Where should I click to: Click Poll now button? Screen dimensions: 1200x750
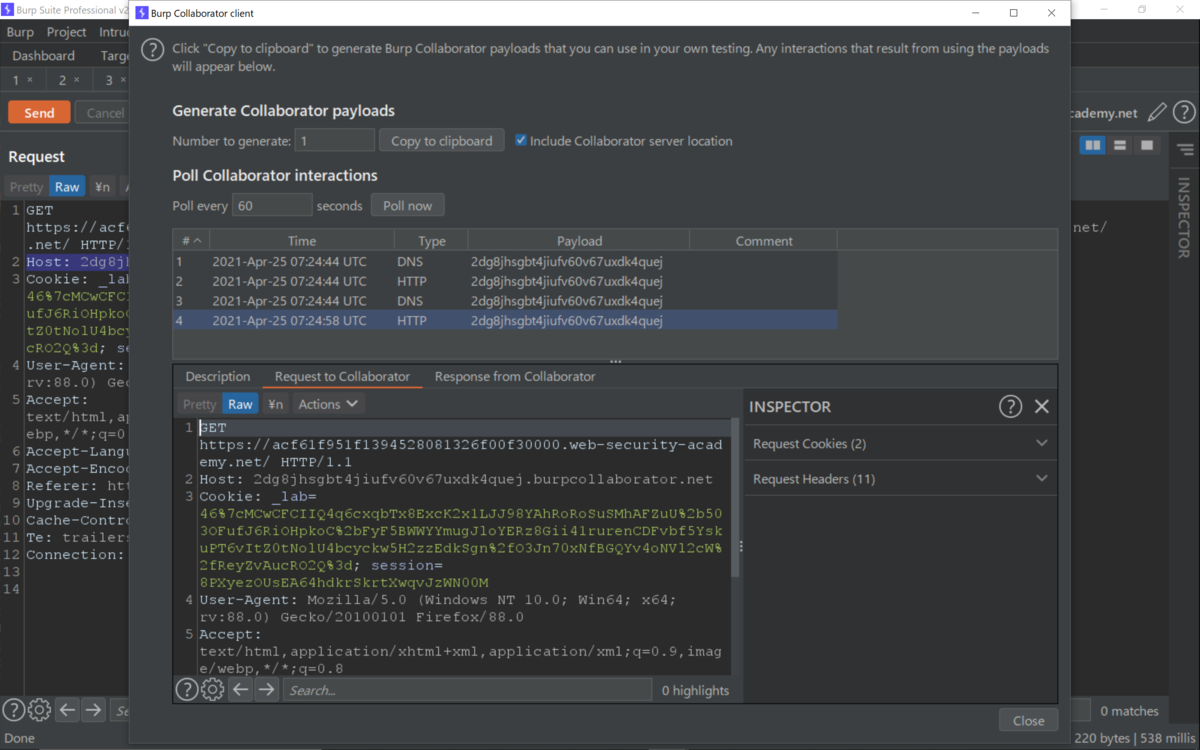(407, 206)
